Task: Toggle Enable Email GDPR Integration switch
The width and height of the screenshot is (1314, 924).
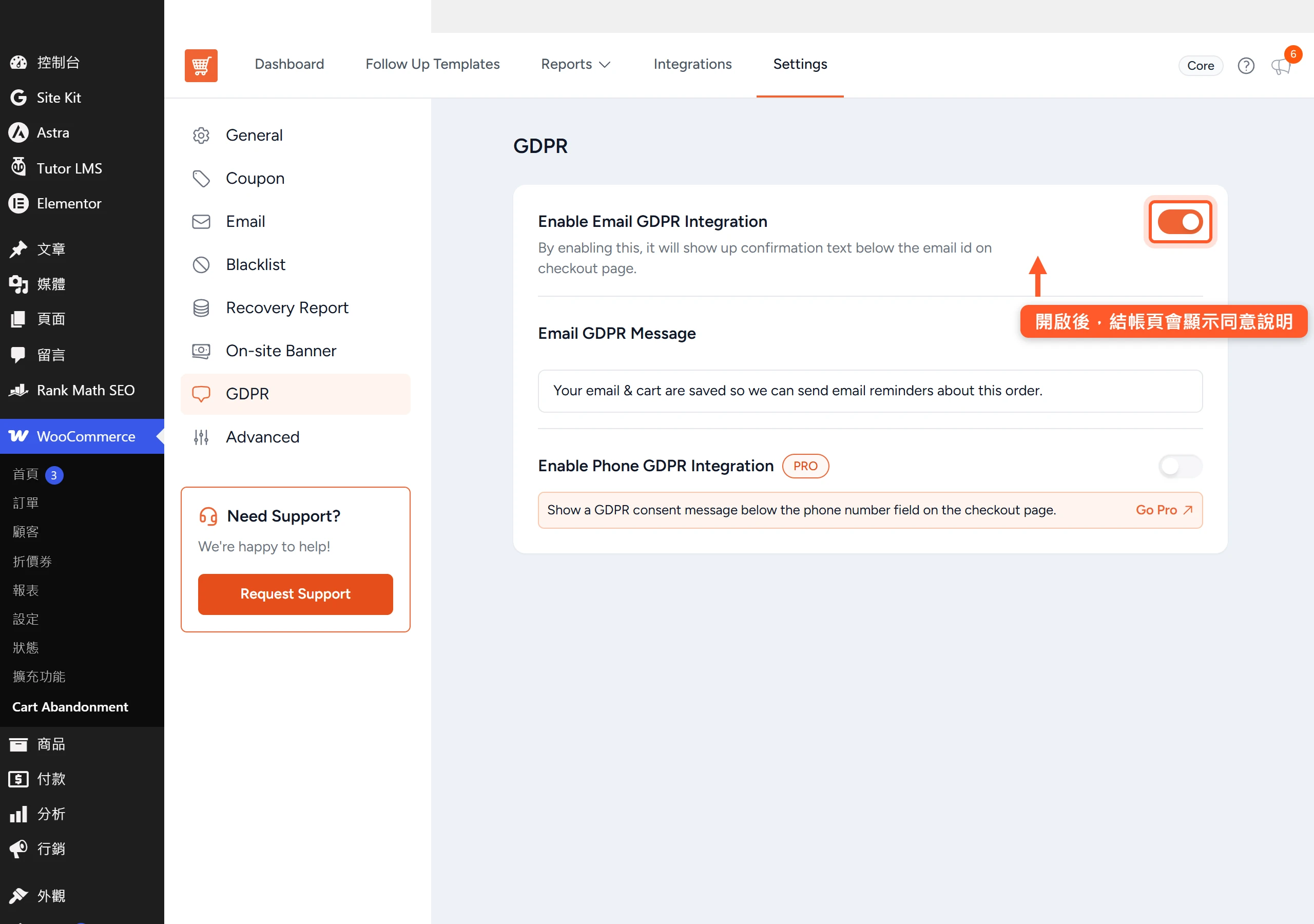Action: tap(1180, 222)
